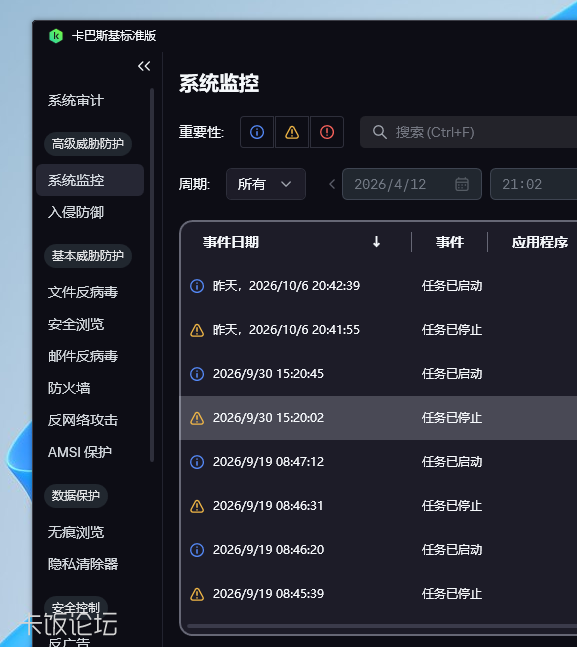Select date text 2026/9/30 15:20:45
Viewport: 577px width, 647px height.
point(268,374)
